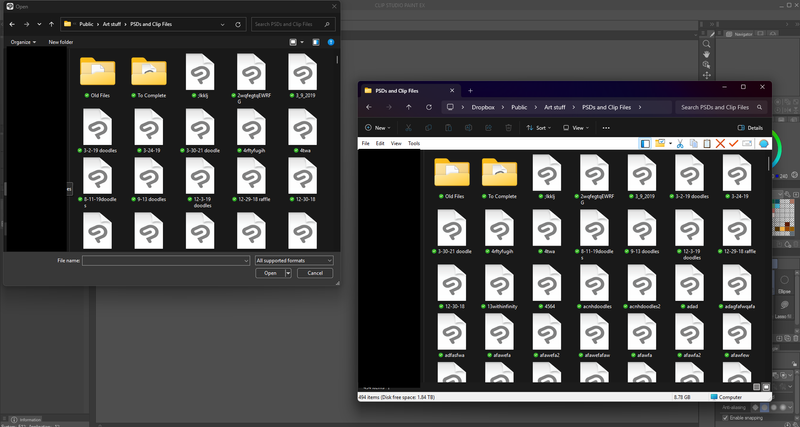
Task: Expand the All supported formats dropdown
Action: pyautogui.click(x=293, y=260)
